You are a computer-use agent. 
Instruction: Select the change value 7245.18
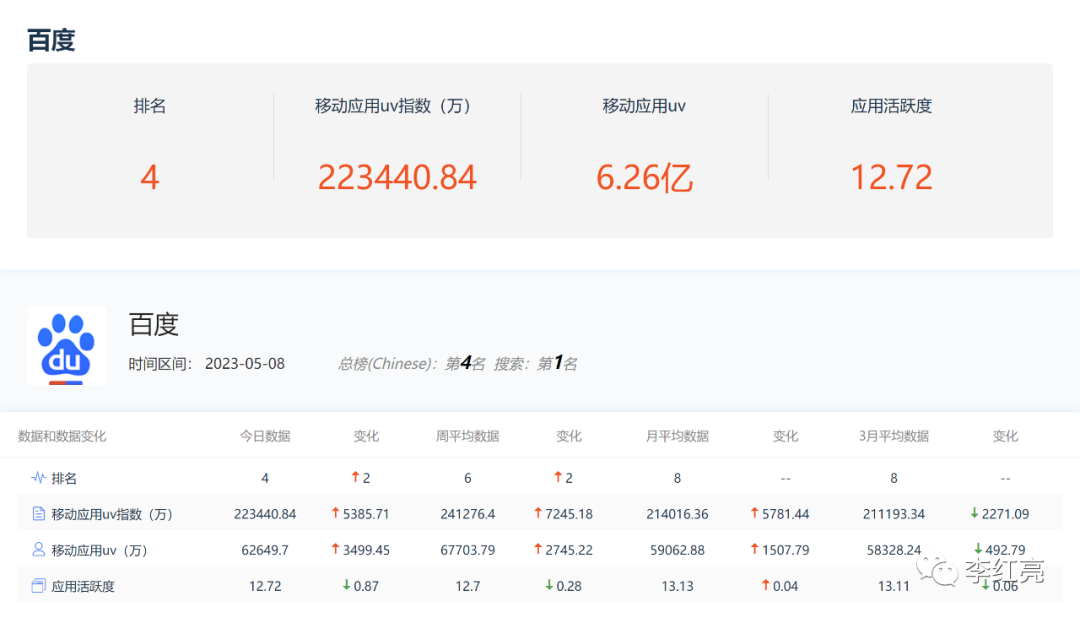point(569,514)
